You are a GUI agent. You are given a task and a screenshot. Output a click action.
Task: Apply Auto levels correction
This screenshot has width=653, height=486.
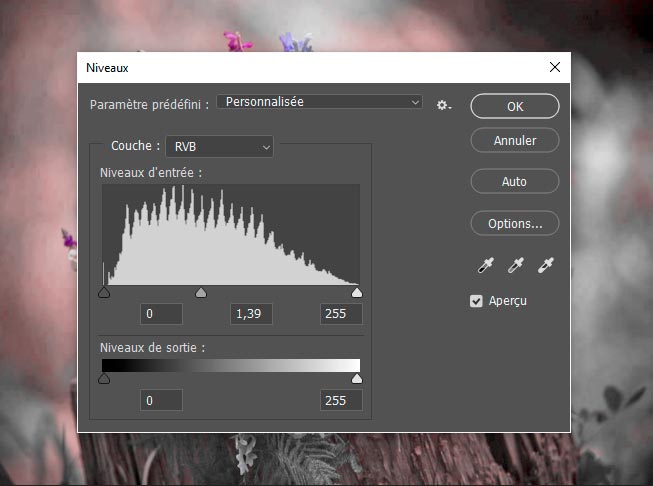514,182
